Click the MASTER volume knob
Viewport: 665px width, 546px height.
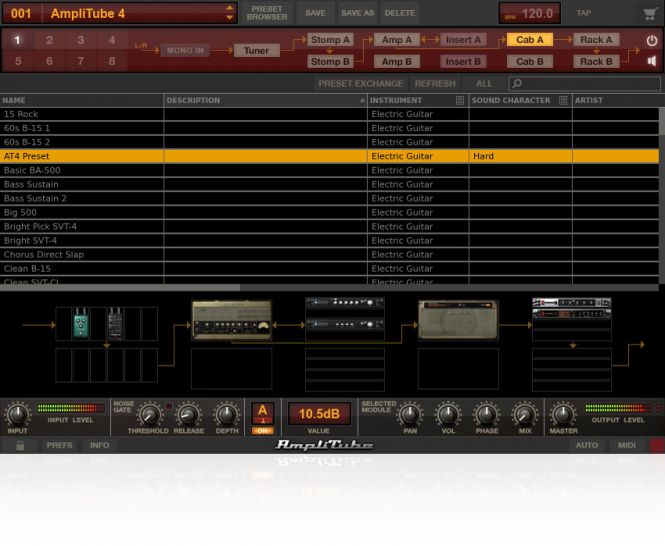pyautogui.click(x=563, y=414)
